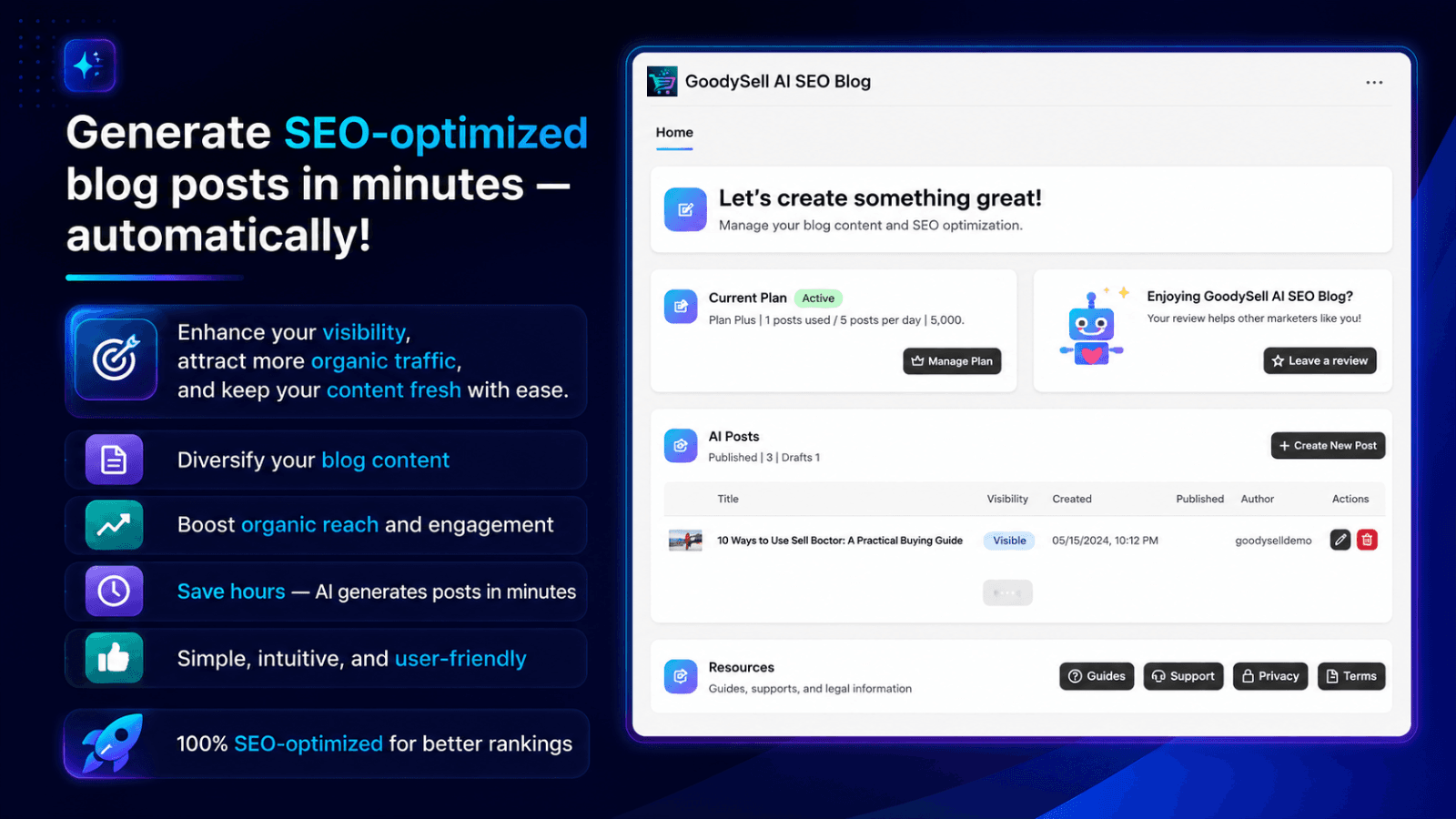Screen dimensions: 1456x819
Task: Open the Guides resource
Action: (1097, 676)
